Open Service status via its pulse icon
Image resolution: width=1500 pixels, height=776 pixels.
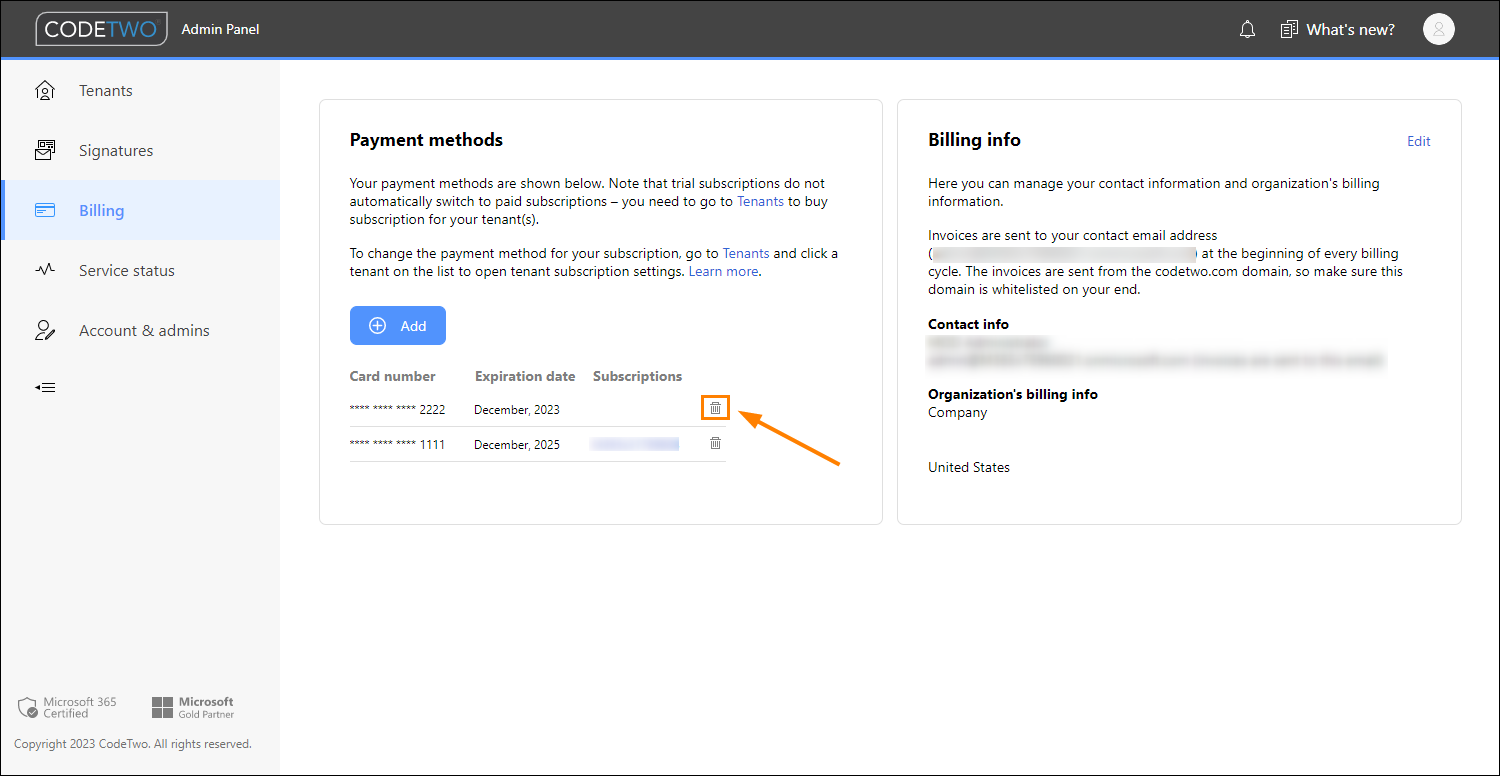[x=45, y=270]
